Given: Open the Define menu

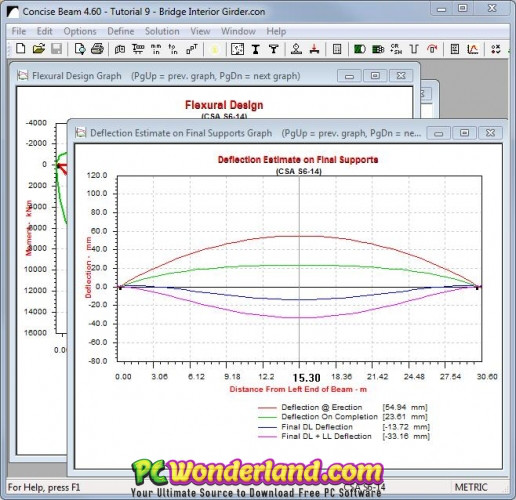Looking at the screenshot, I should (x=121, y=31).
